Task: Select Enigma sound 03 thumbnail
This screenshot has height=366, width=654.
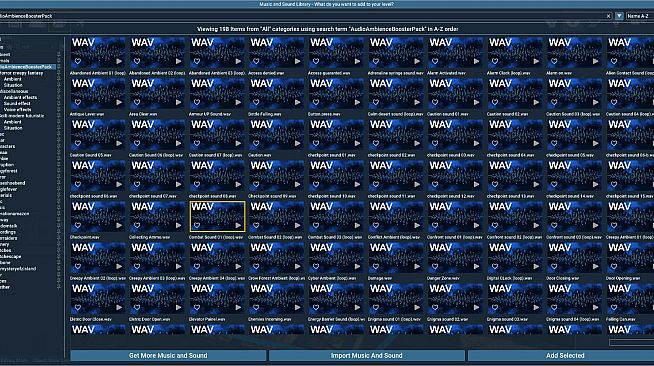Action: tap(515, 299)
